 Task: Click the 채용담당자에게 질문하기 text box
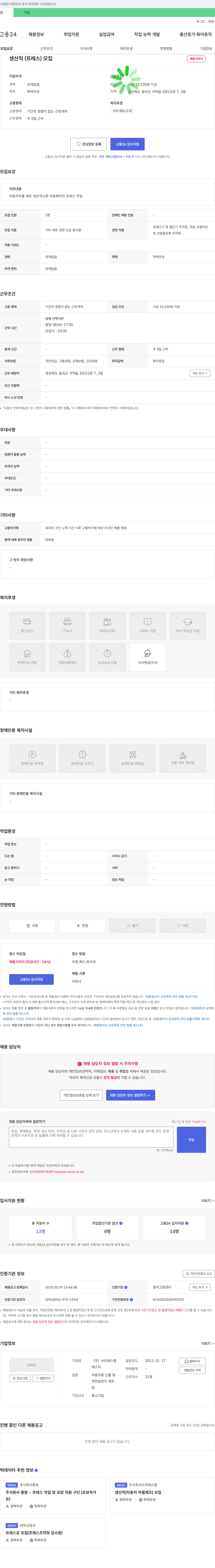[x=91, y=1137]
